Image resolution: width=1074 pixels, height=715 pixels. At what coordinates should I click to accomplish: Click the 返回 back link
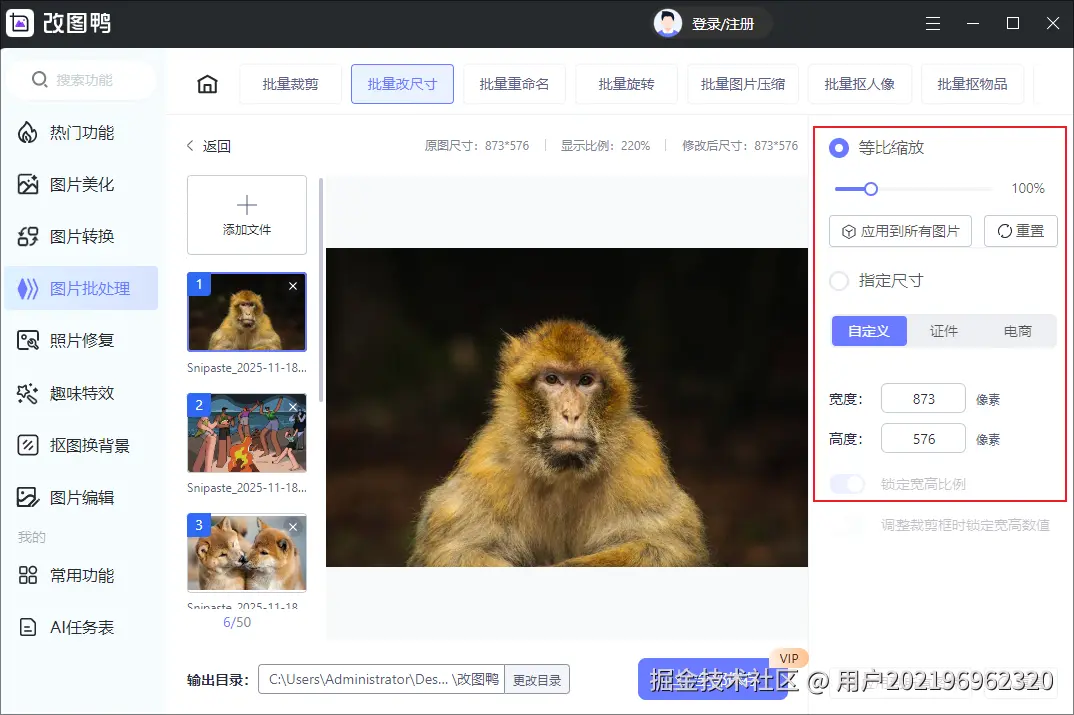coord(209,146)
